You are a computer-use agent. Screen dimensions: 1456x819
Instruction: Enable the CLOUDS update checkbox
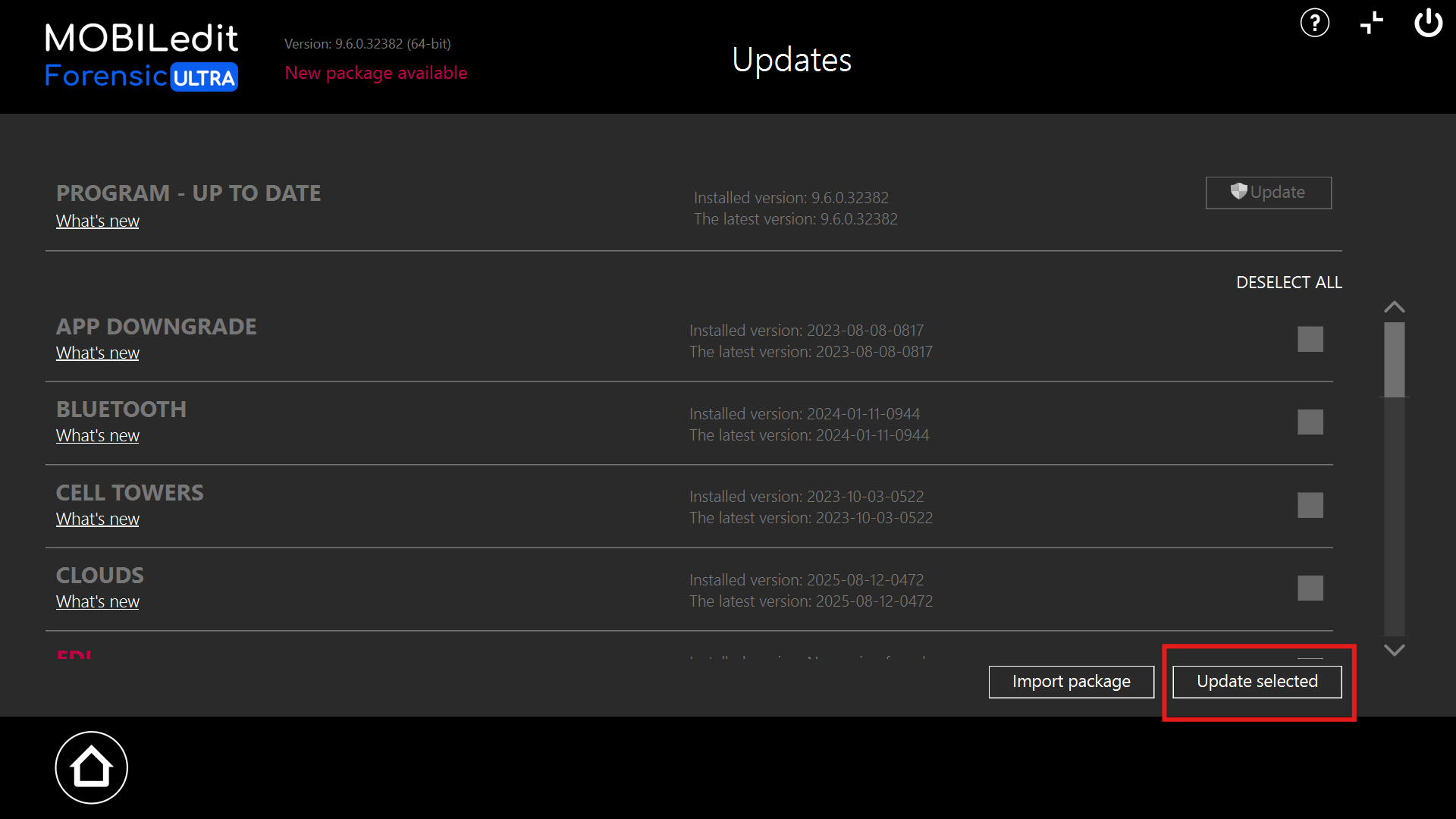click(1310, 587)
